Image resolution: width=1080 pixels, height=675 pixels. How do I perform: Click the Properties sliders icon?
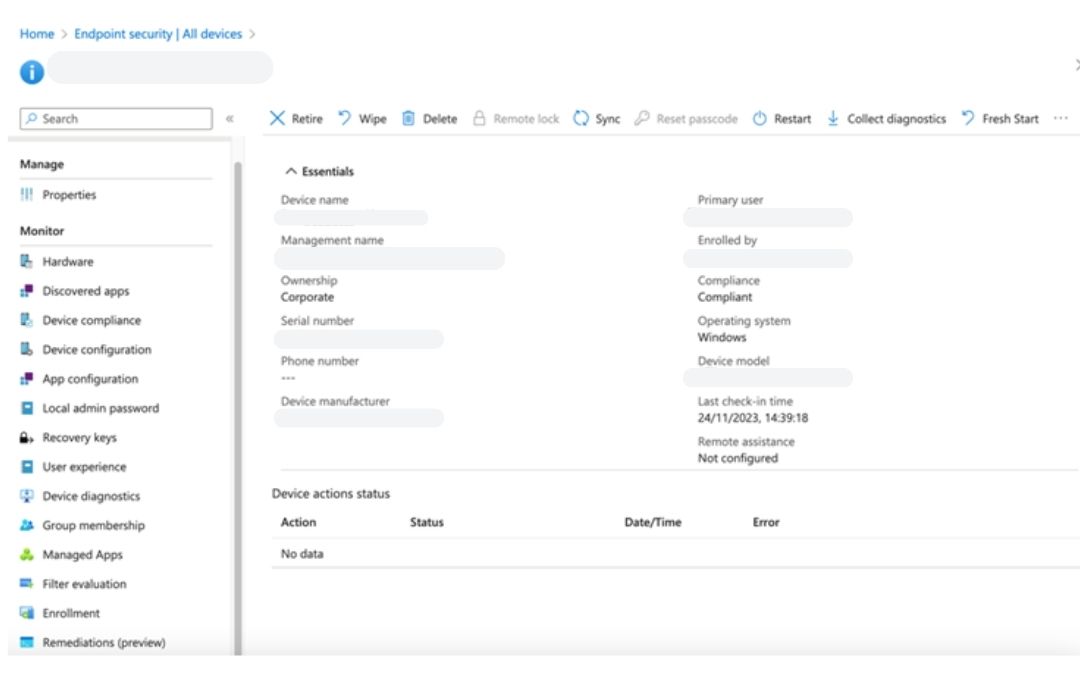point(27,194)
